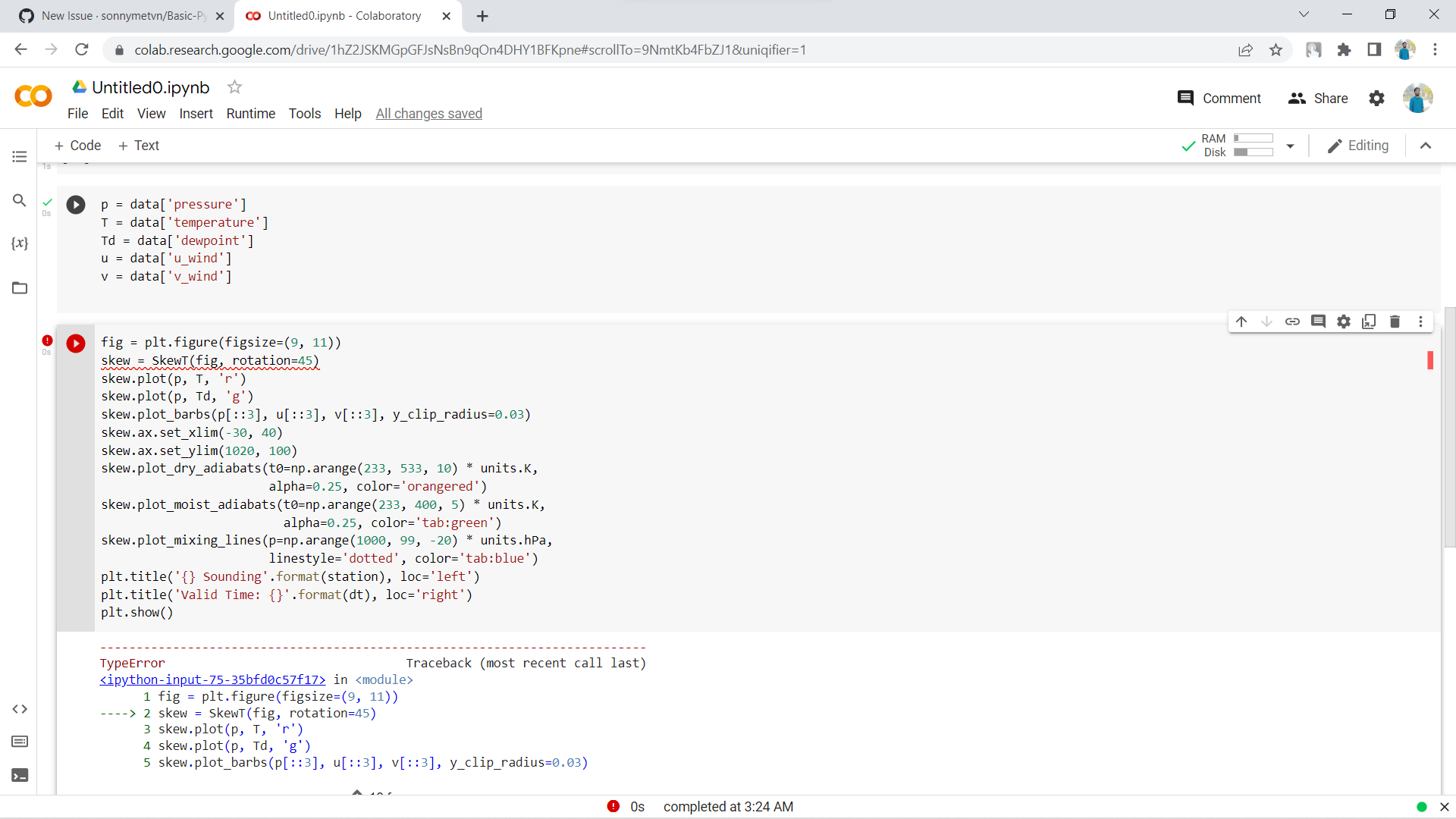Screen dimensions: 1456x819
Task: Collapse the header with chevron up
Action: [1426, 146]
